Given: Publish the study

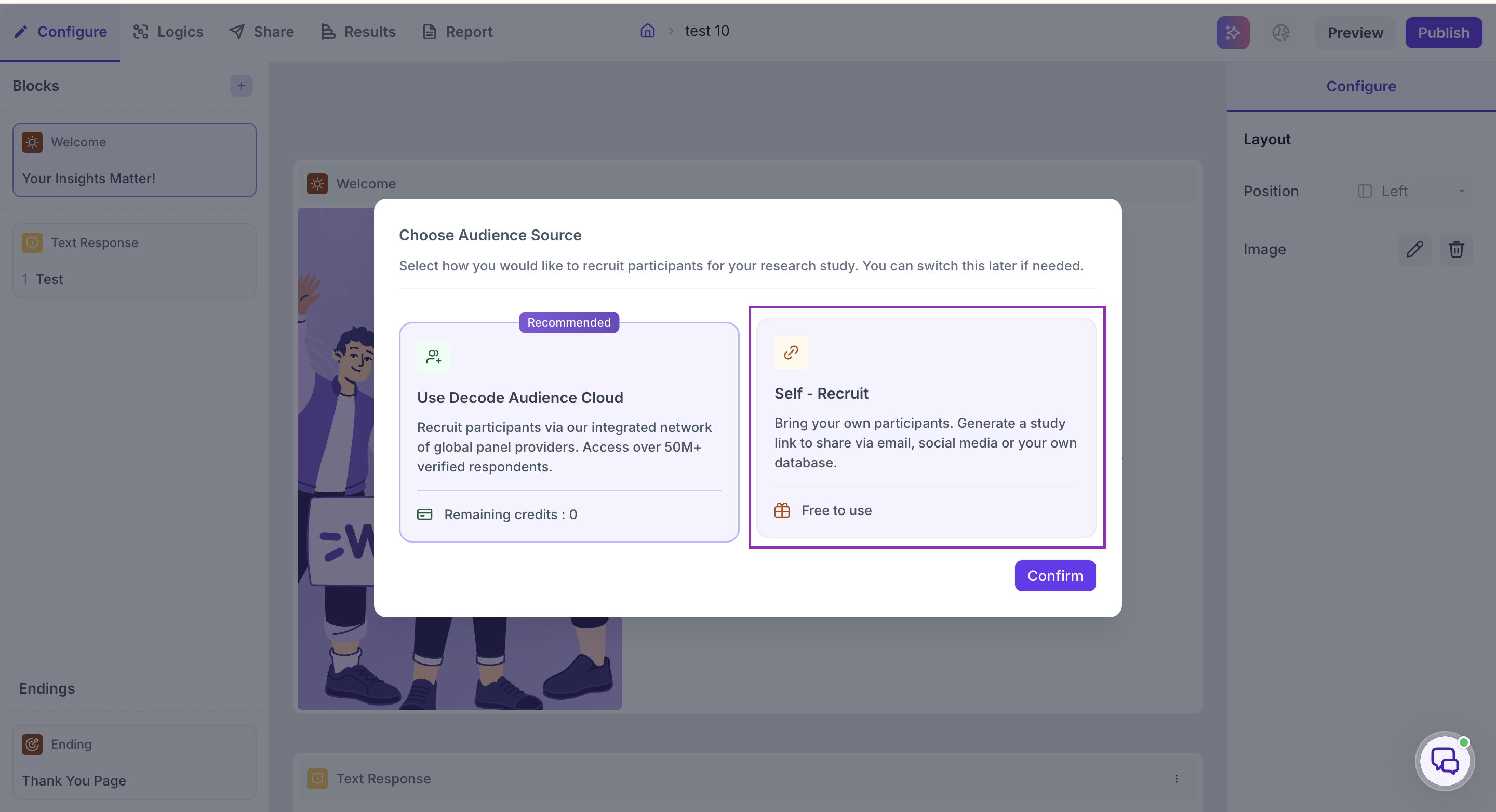Looking at the screenshot, I should [x=1443, y=33].
